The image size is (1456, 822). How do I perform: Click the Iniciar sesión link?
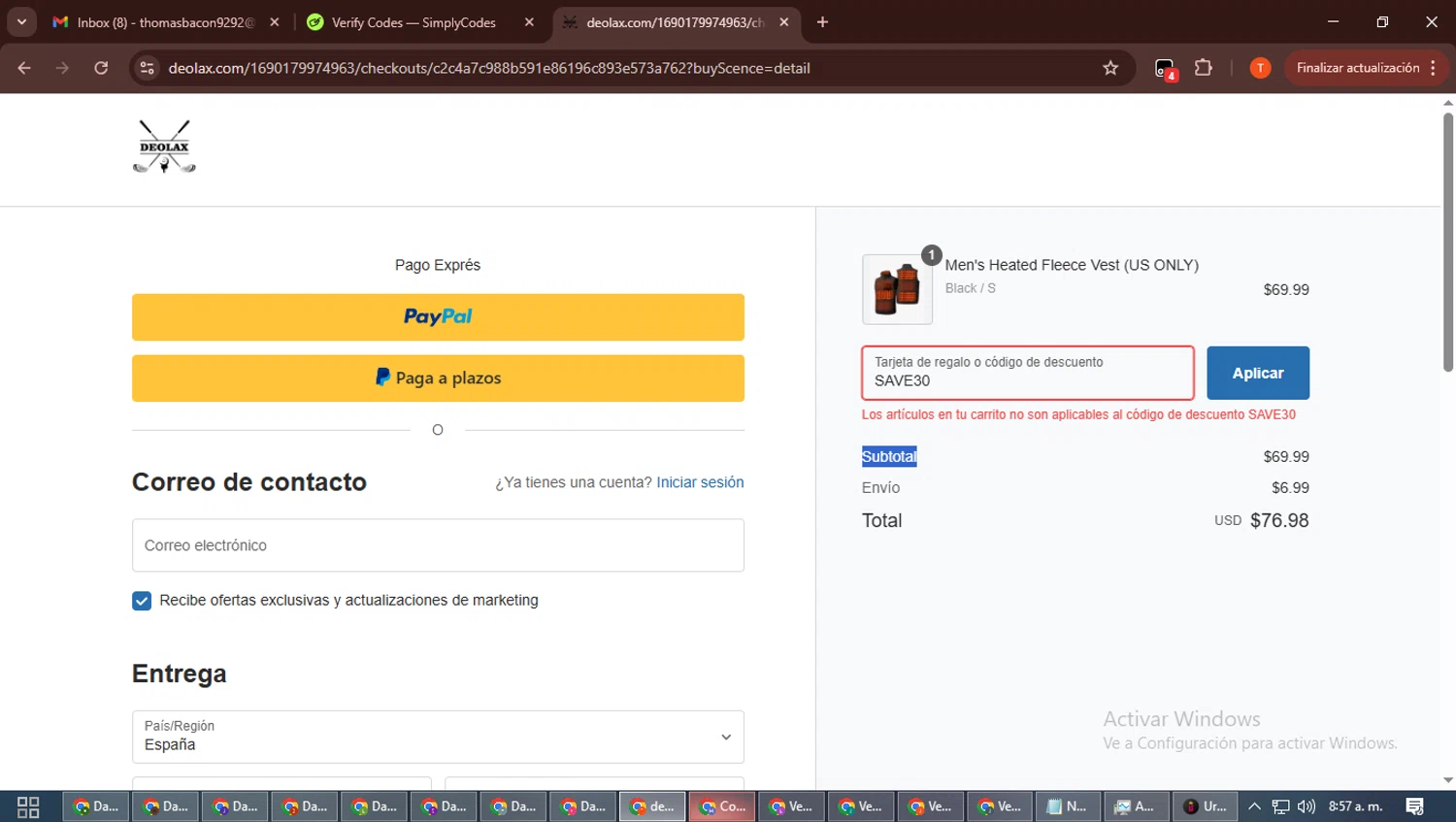click(700, 482)
